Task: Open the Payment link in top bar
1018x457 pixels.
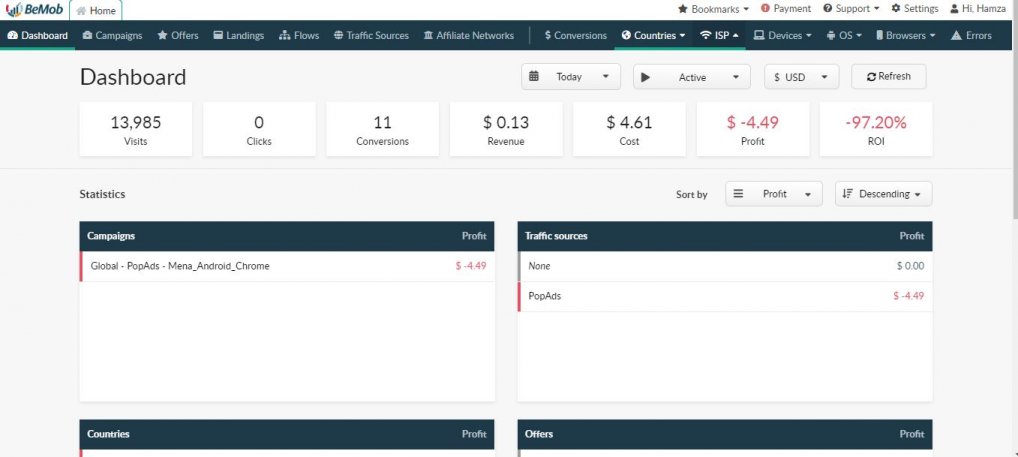Action: [x=786, y=9]
